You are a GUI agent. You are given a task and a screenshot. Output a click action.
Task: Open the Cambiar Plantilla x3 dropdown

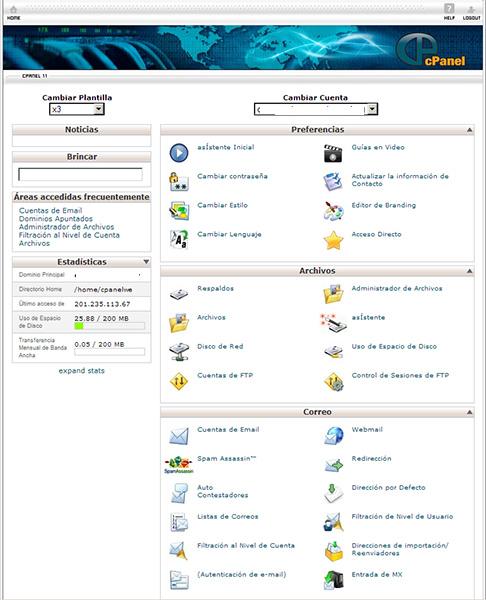(x=77, y=109)
